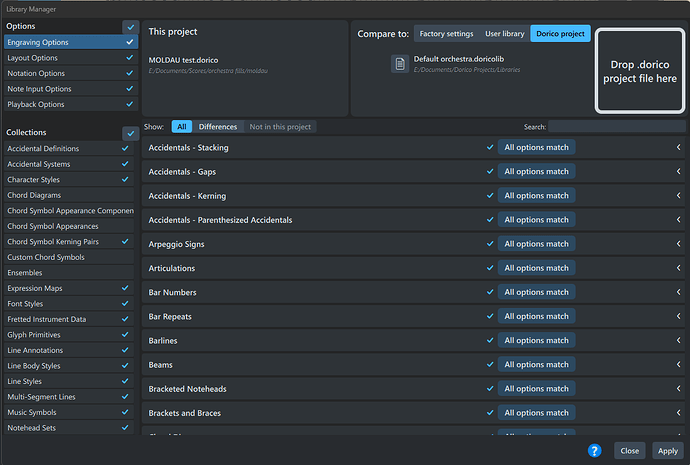Expand the Accidentals - Stacking row chevron

tap(678, 147)
